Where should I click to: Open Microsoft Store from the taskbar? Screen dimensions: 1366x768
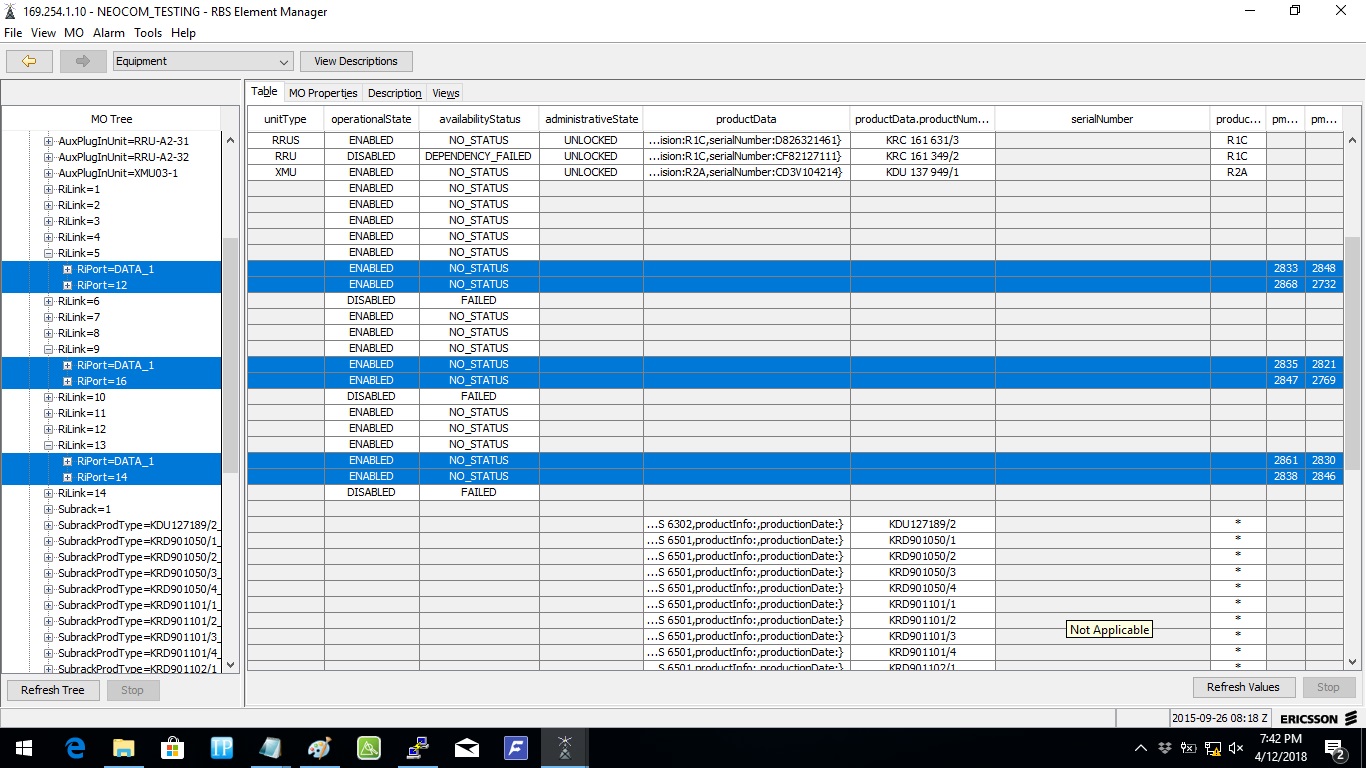[x=173, y=747]
